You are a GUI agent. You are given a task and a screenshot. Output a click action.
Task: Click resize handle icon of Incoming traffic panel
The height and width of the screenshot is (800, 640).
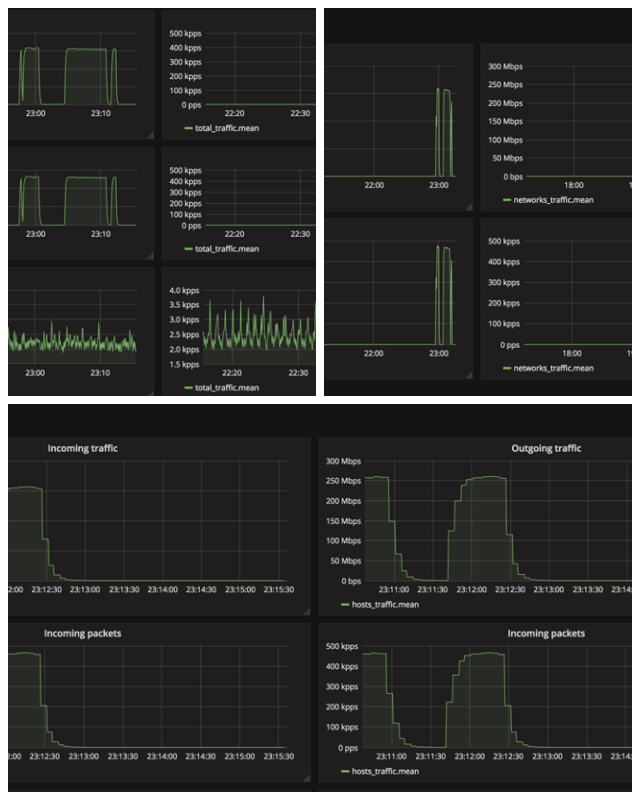click(306, 610)
